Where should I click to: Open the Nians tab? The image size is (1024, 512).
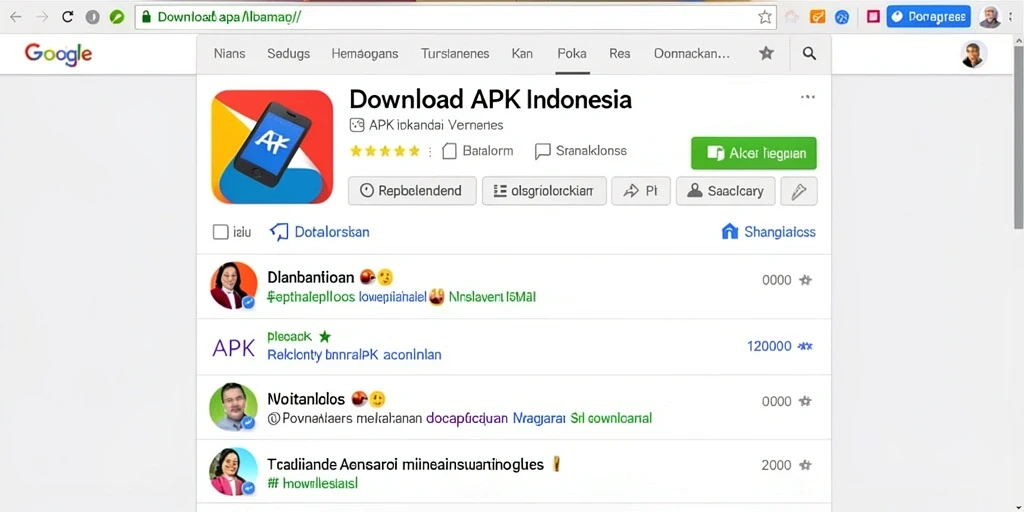[230, 54]
